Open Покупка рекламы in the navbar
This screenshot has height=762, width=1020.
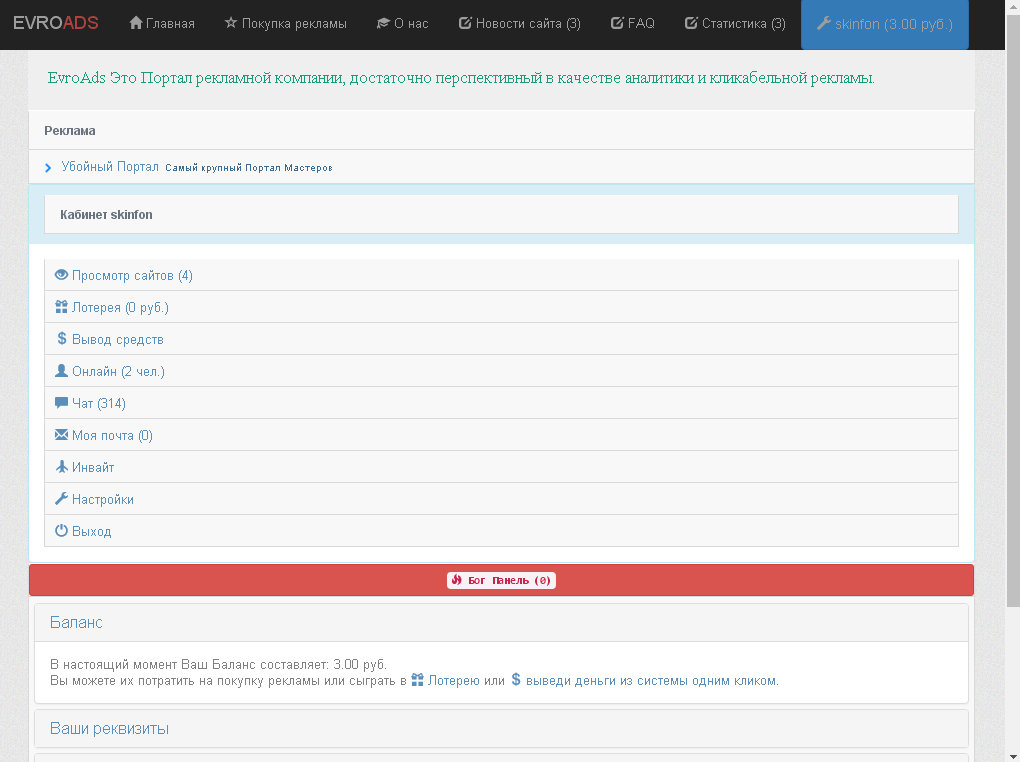(x=285, y=24)
